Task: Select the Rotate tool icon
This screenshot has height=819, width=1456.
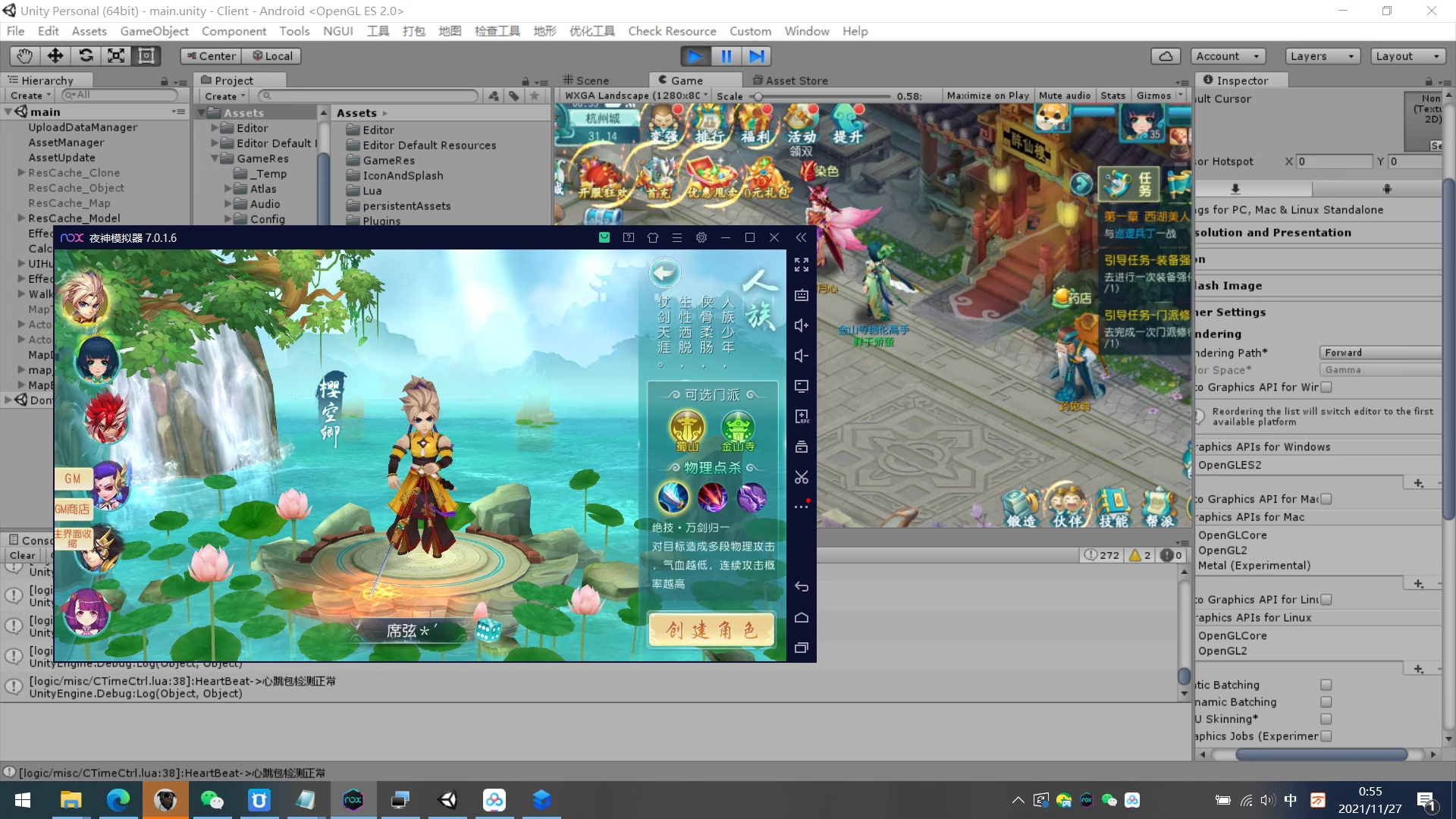Action: coord(86,56)
